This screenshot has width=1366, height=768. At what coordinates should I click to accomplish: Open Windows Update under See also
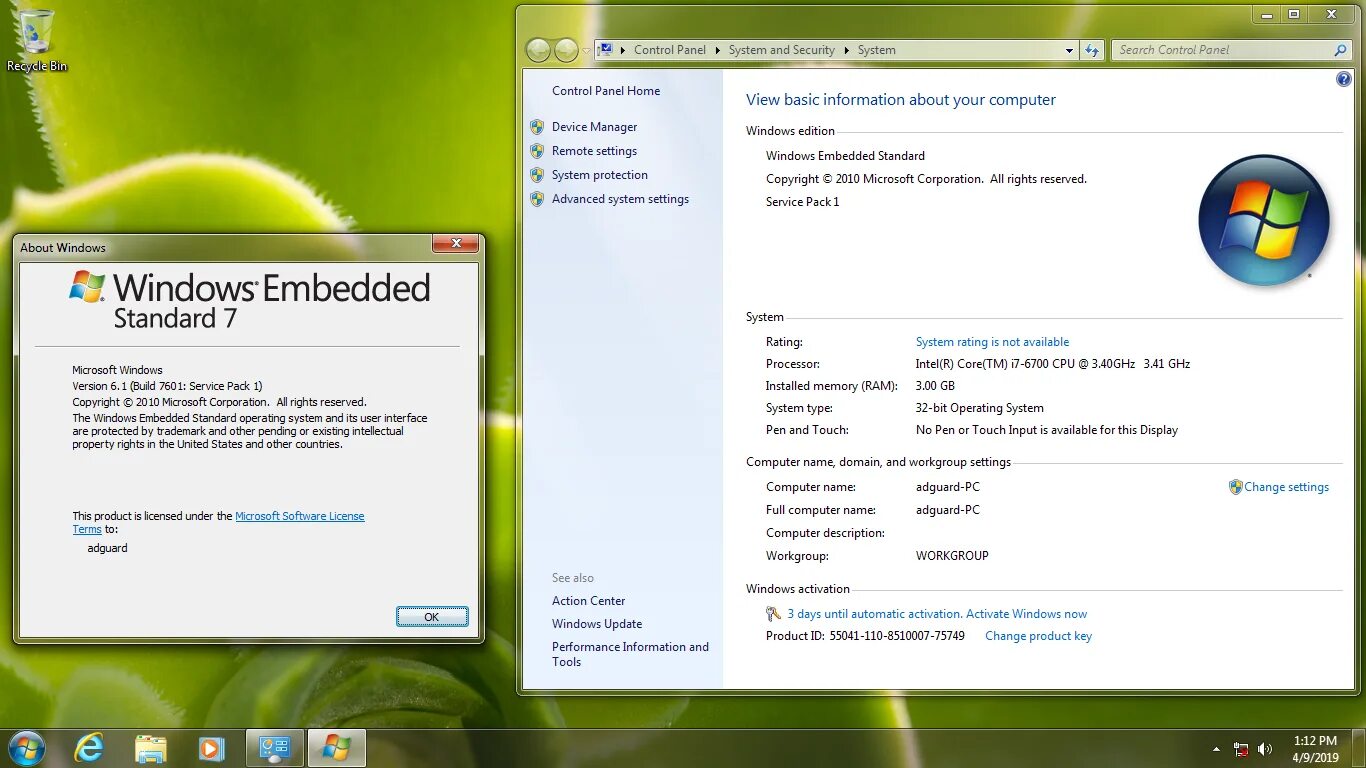597,624
